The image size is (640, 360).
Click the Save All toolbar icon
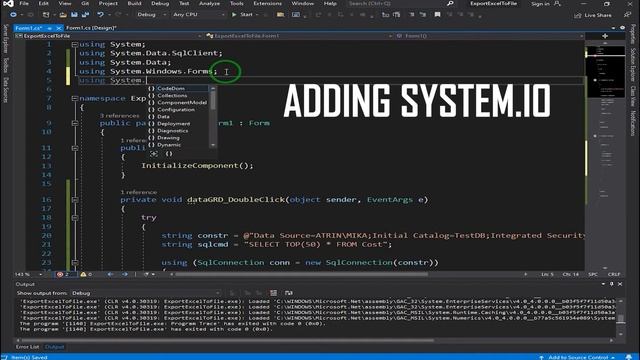(85, 15)
